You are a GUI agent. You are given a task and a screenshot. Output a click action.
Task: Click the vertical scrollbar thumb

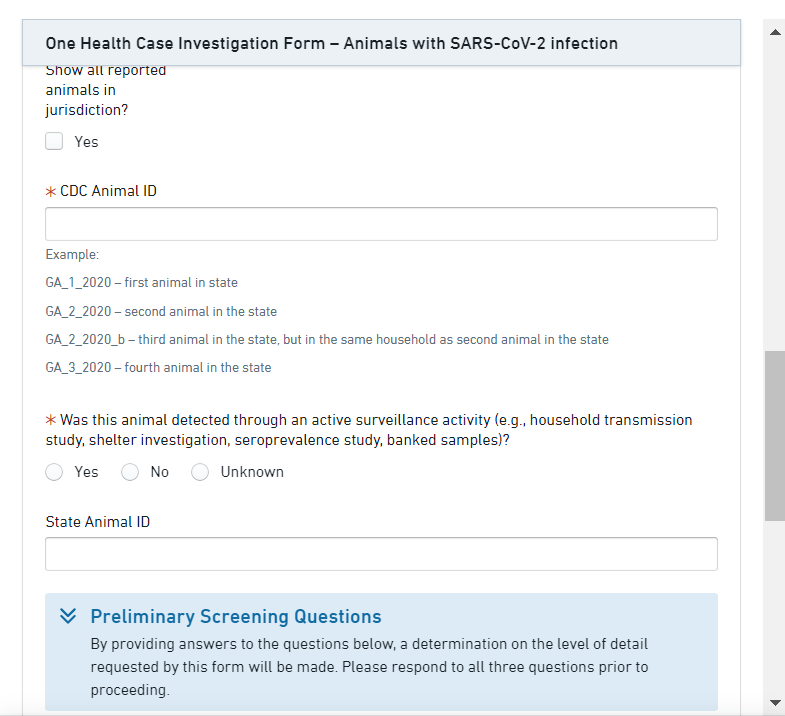pos(774,435)
